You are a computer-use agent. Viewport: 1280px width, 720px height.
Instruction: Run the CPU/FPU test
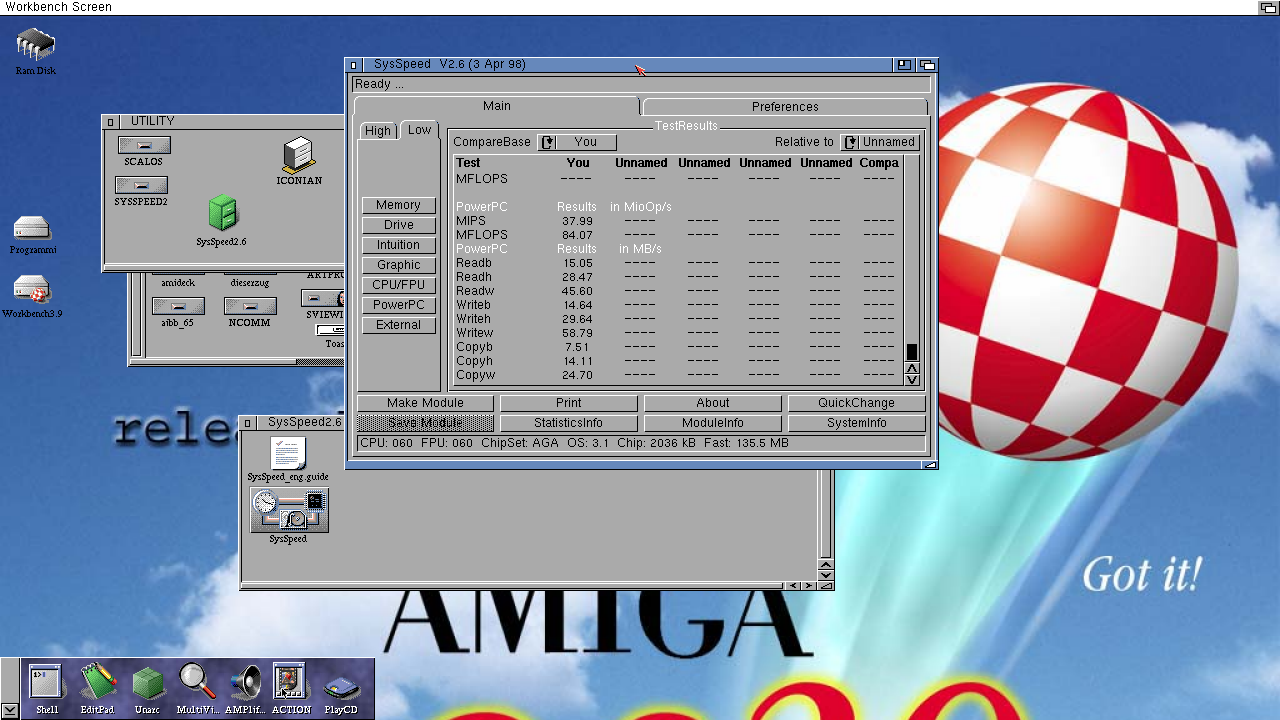click(x=398, y=285)
